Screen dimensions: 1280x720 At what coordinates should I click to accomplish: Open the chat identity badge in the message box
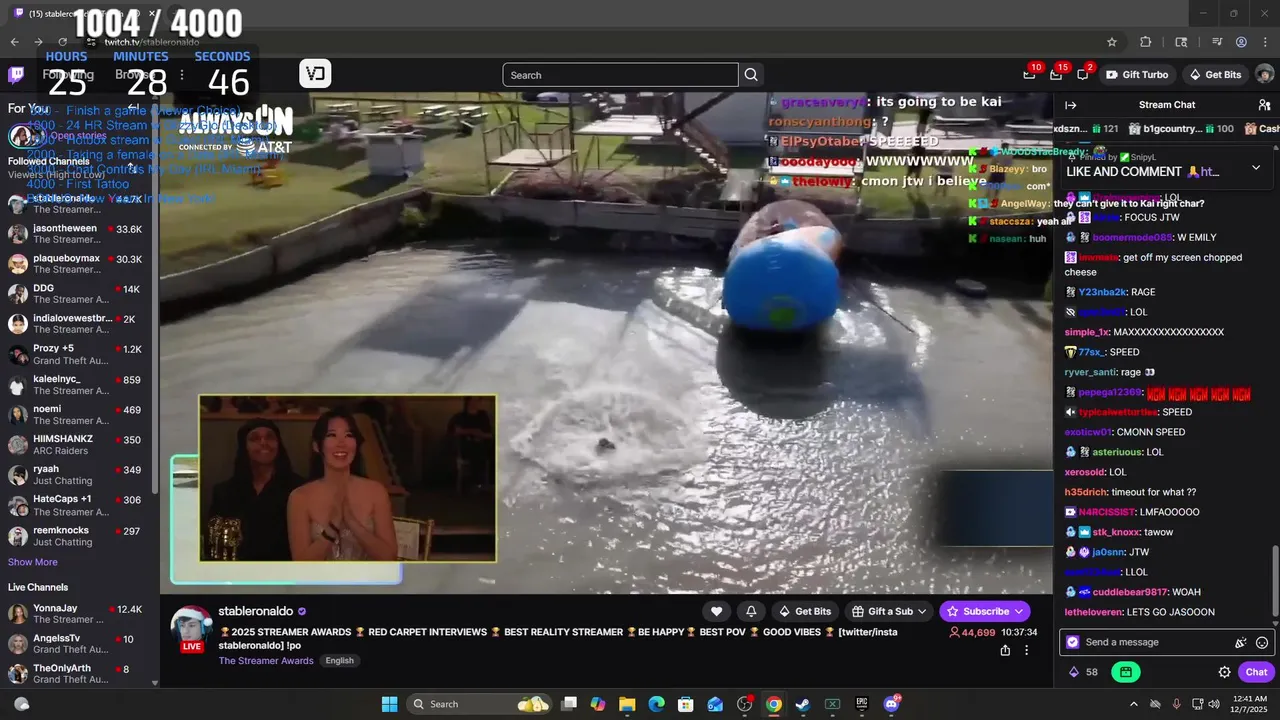(x=1073, y=642)
